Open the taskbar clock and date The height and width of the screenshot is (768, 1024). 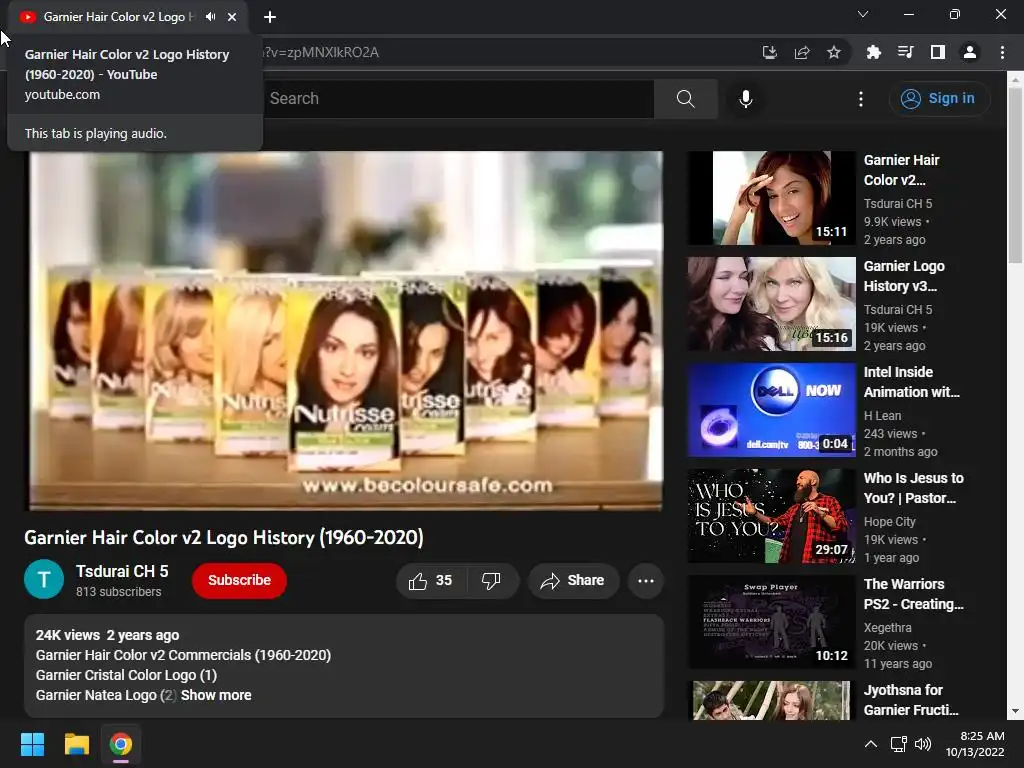(x=975, y=744)
